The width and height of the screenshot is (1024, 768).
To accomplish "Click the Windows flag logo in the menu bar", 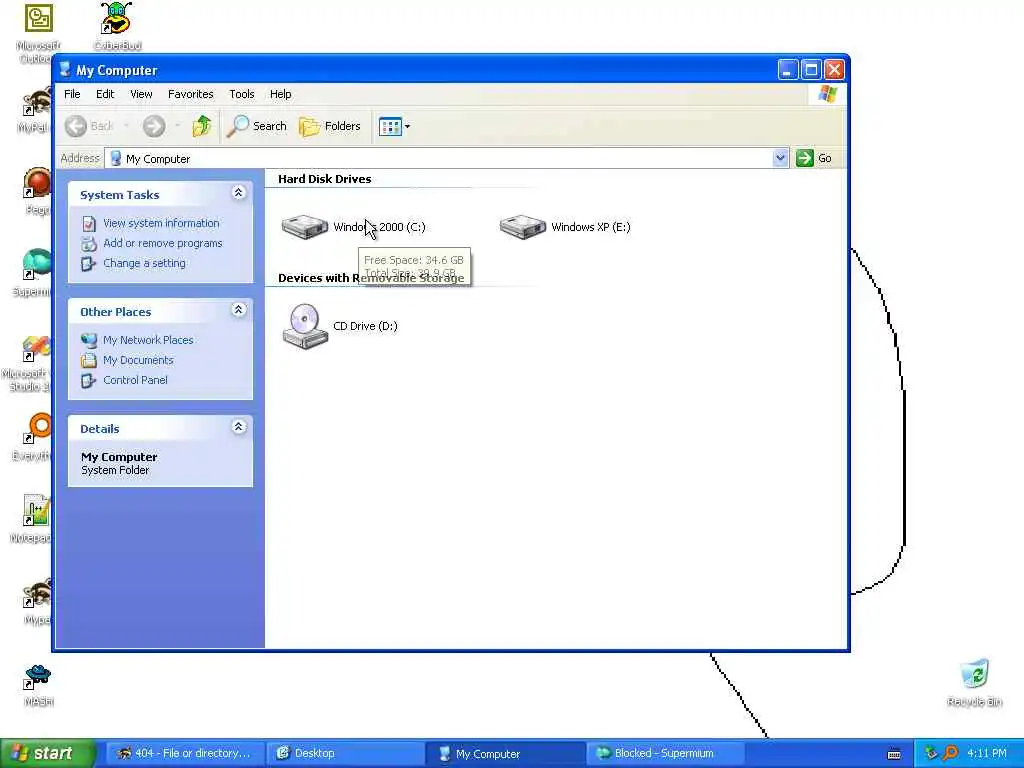I will [x=827, y=94].
